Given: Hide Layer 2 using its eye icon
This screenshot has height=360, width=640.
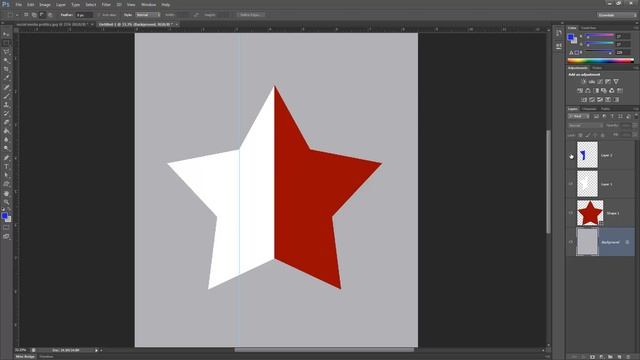Looking at the screenshot, I should [571, 155].
